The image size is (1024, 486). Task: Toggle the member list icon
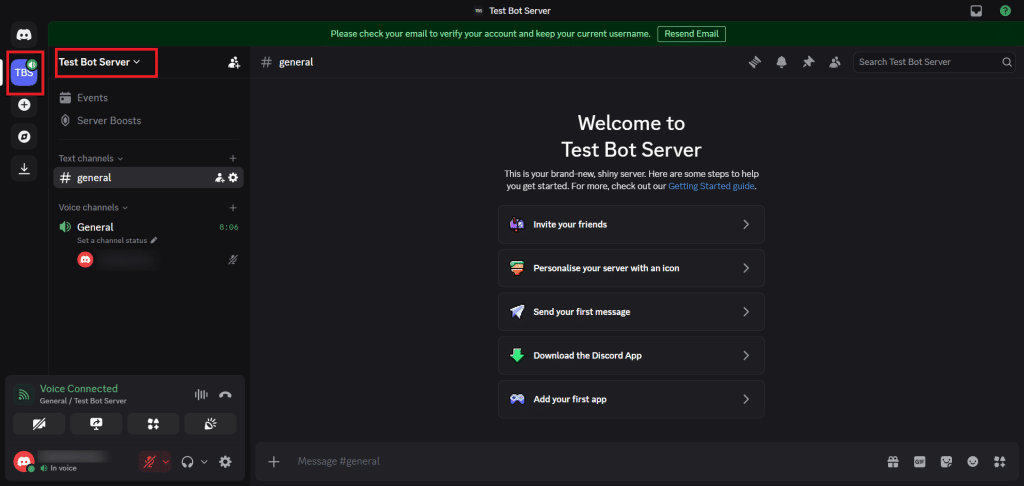pos(835,62)
